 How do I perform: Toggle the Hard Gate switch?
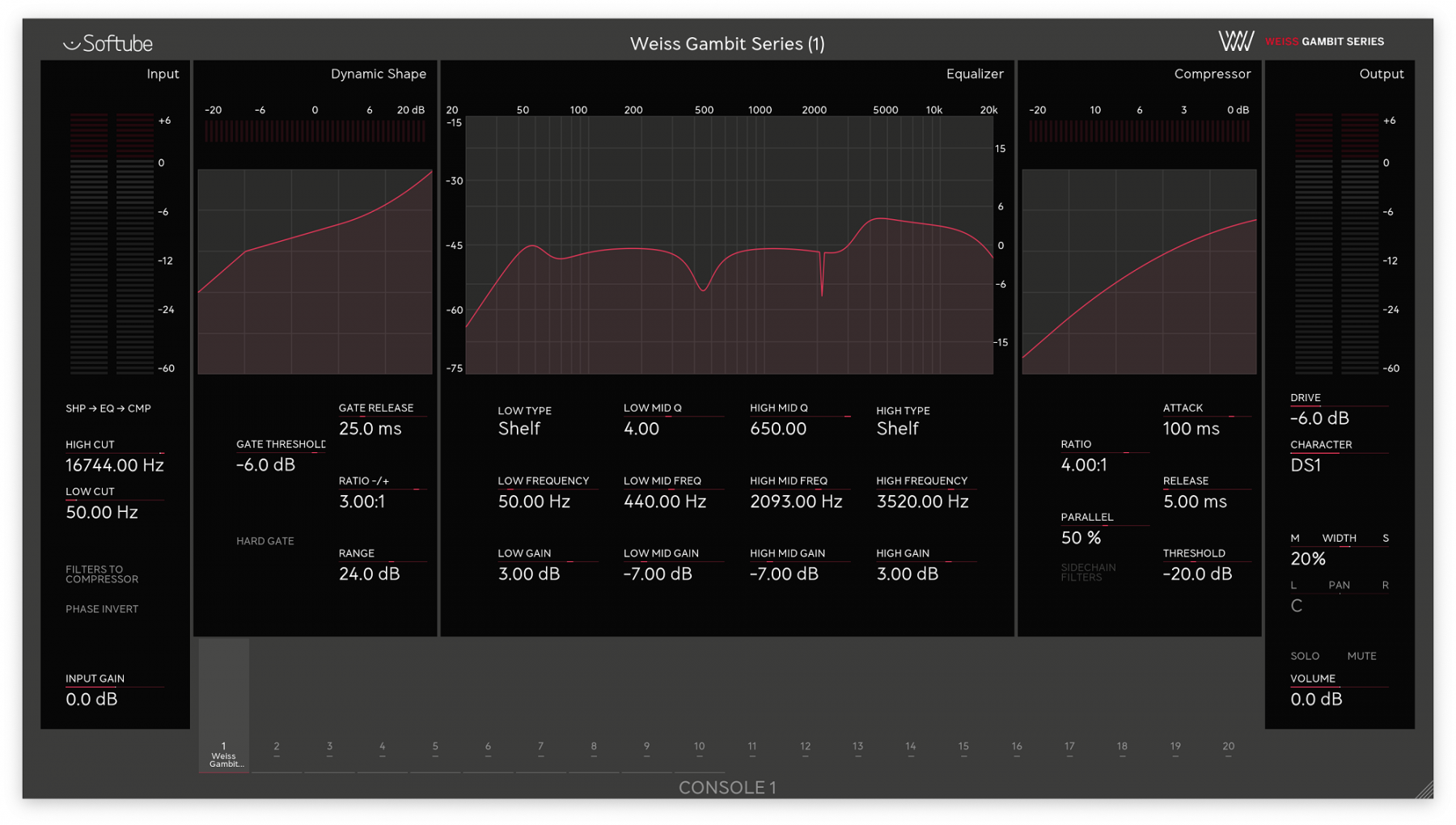pos(265,541)
